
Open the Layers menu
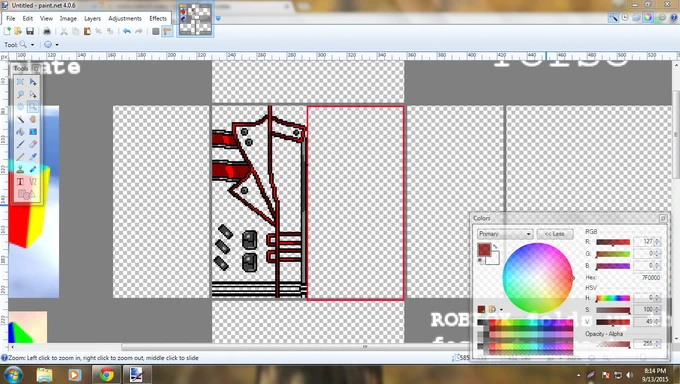point(92,18)
